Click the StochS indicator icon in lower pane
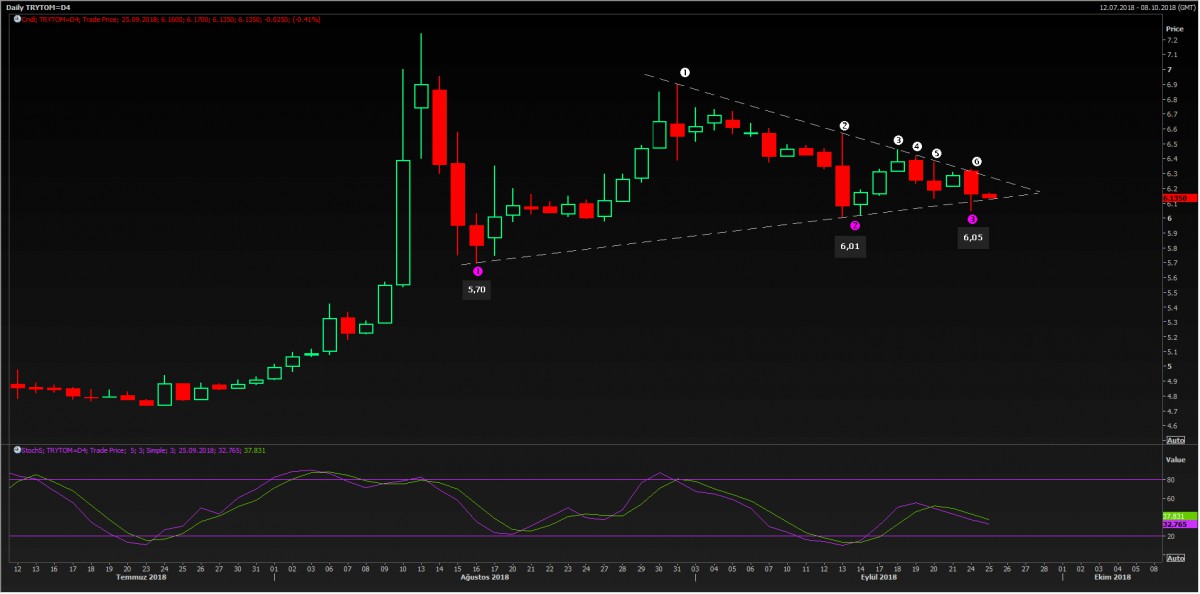Viewport: 1200px width, 594px height. [15, 451]
